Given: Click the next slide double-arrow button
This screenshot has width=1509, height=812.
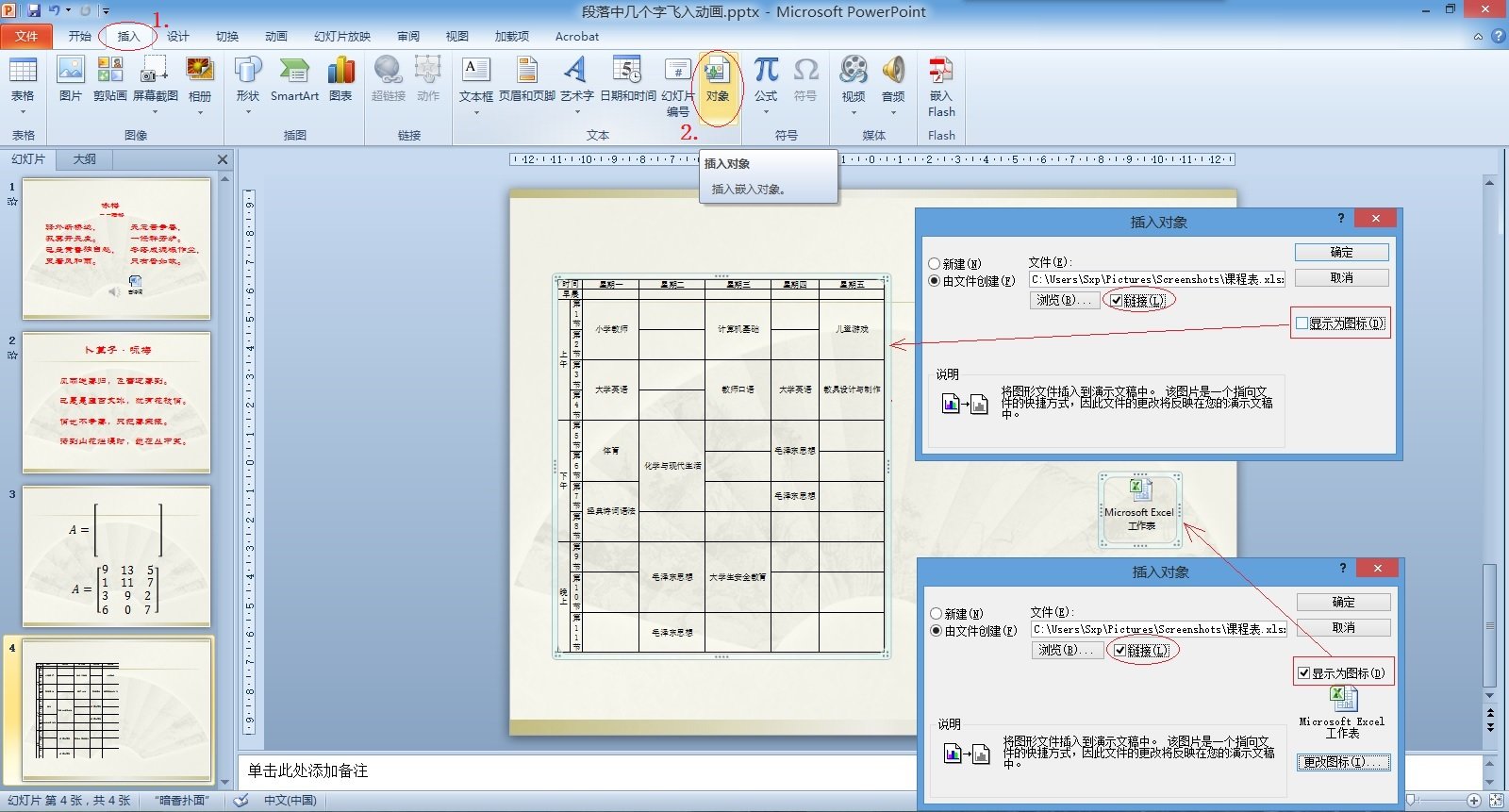Looking at the screenshot, I should tap(1490, 726).
